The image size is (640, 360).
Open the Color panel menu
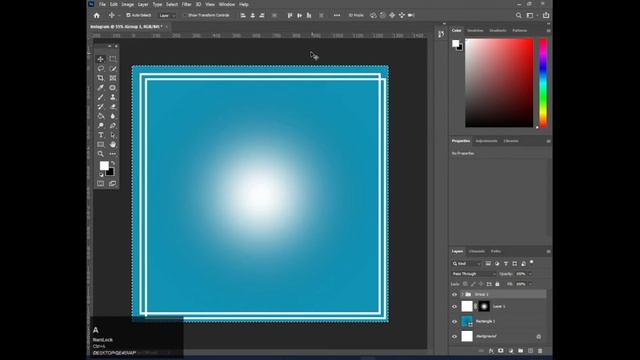(x=548, y=31)
